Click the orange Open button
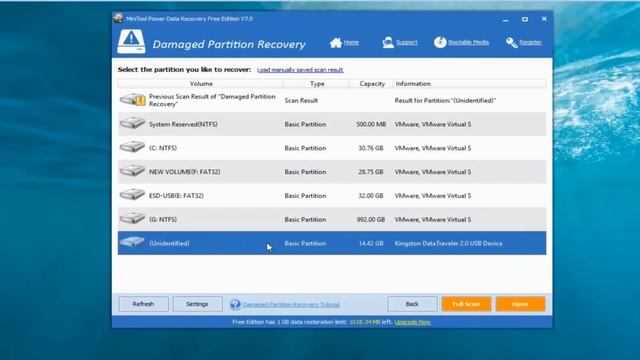Screen dimensions: 640x360 520,304
